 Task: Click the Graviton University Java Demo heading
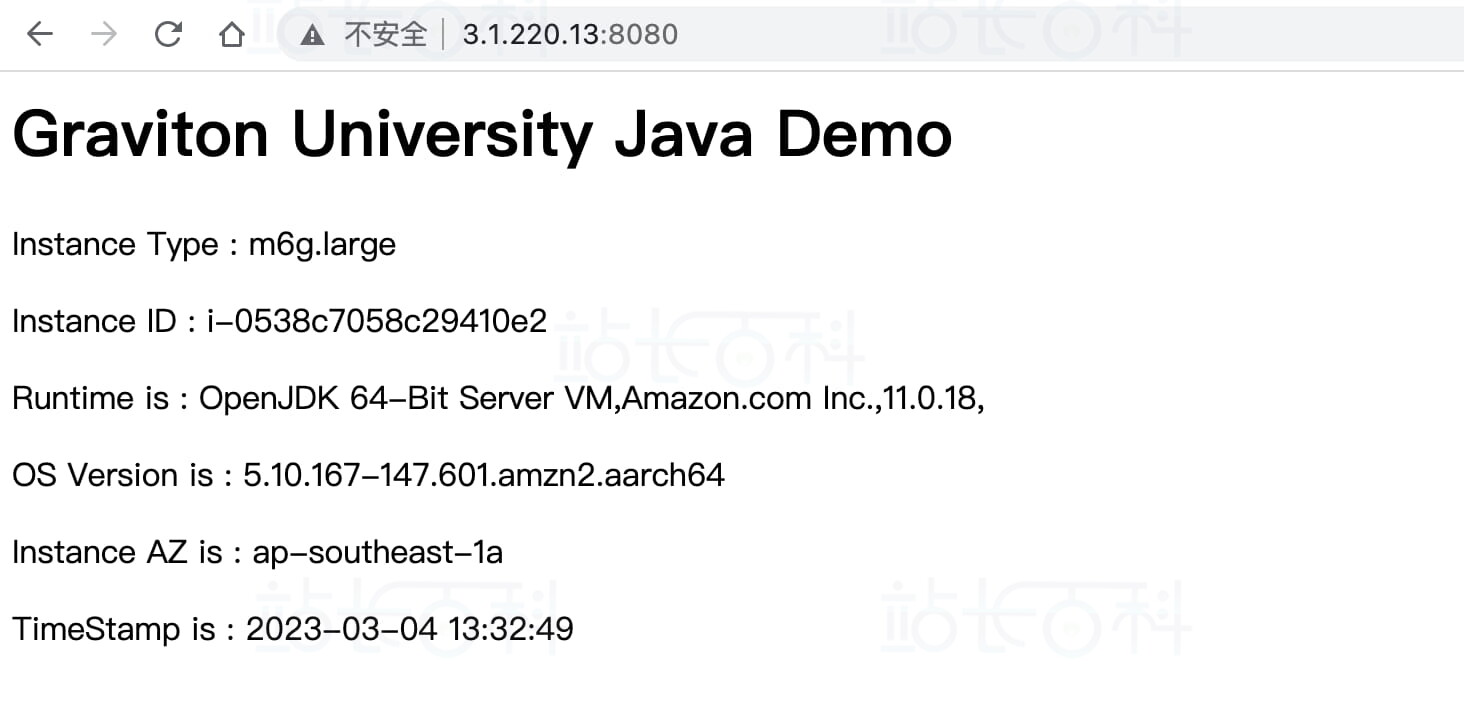click(482, 134)
